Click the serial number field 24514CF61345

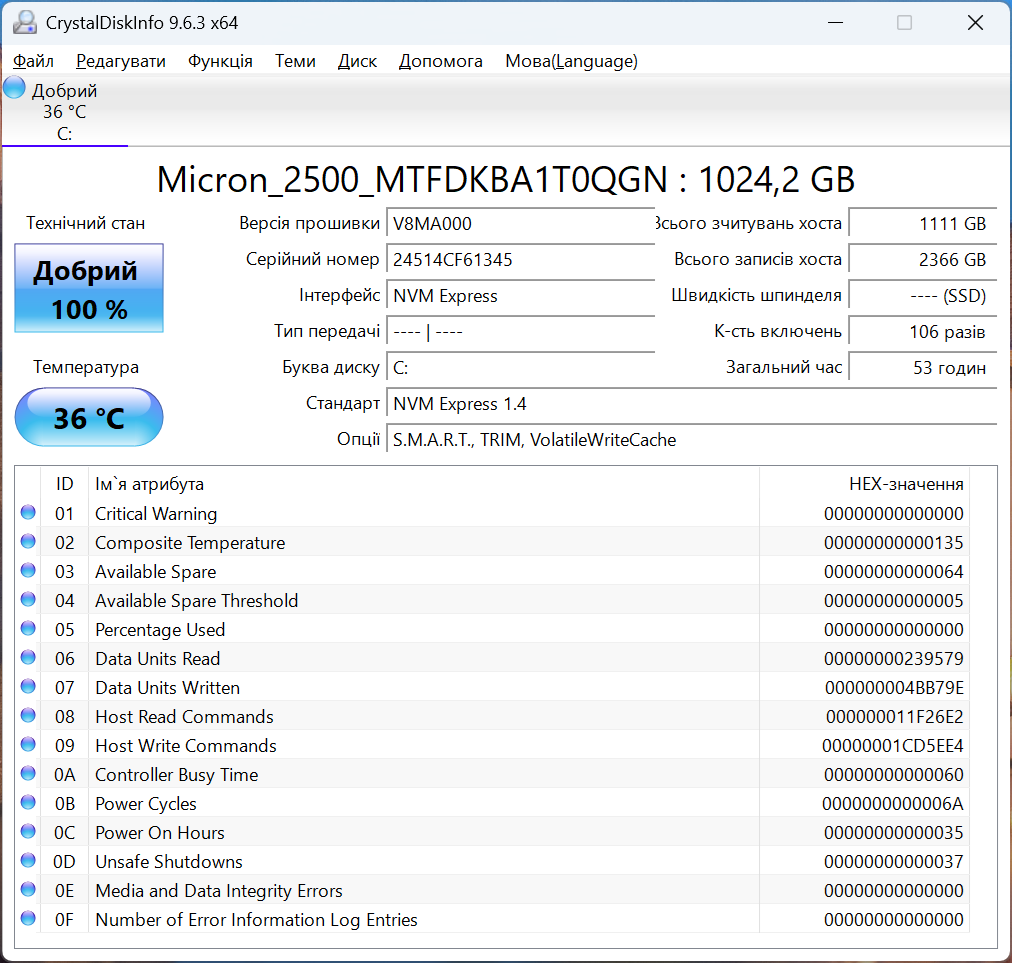pyautogui.click(x=520, y=260)
